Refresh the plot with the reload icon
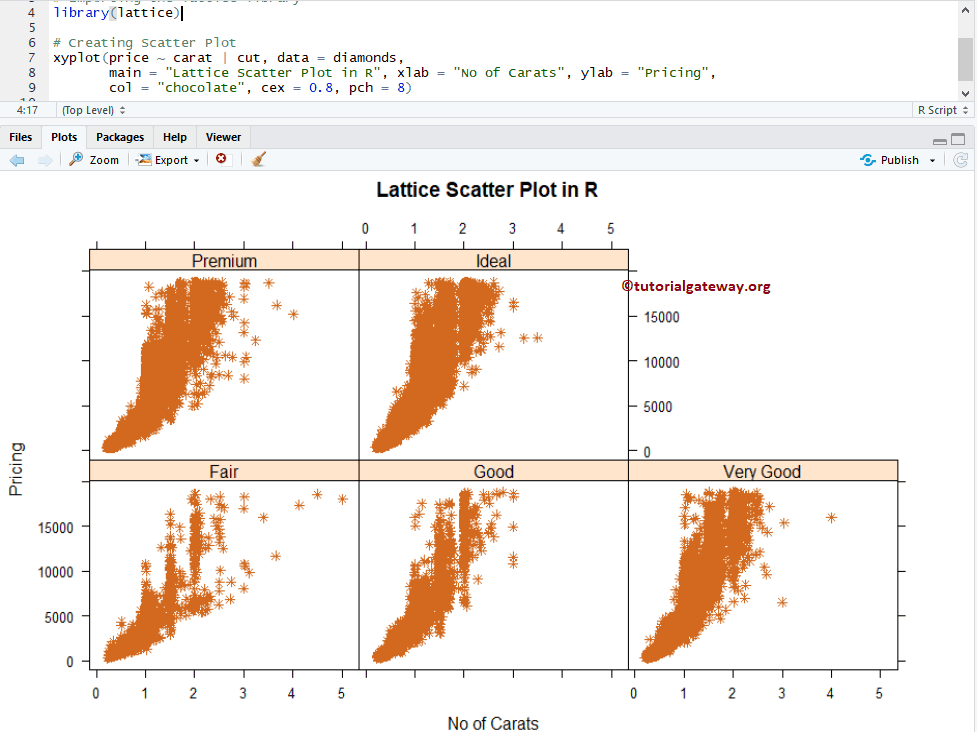977x732 pixels. click(960, 159)
